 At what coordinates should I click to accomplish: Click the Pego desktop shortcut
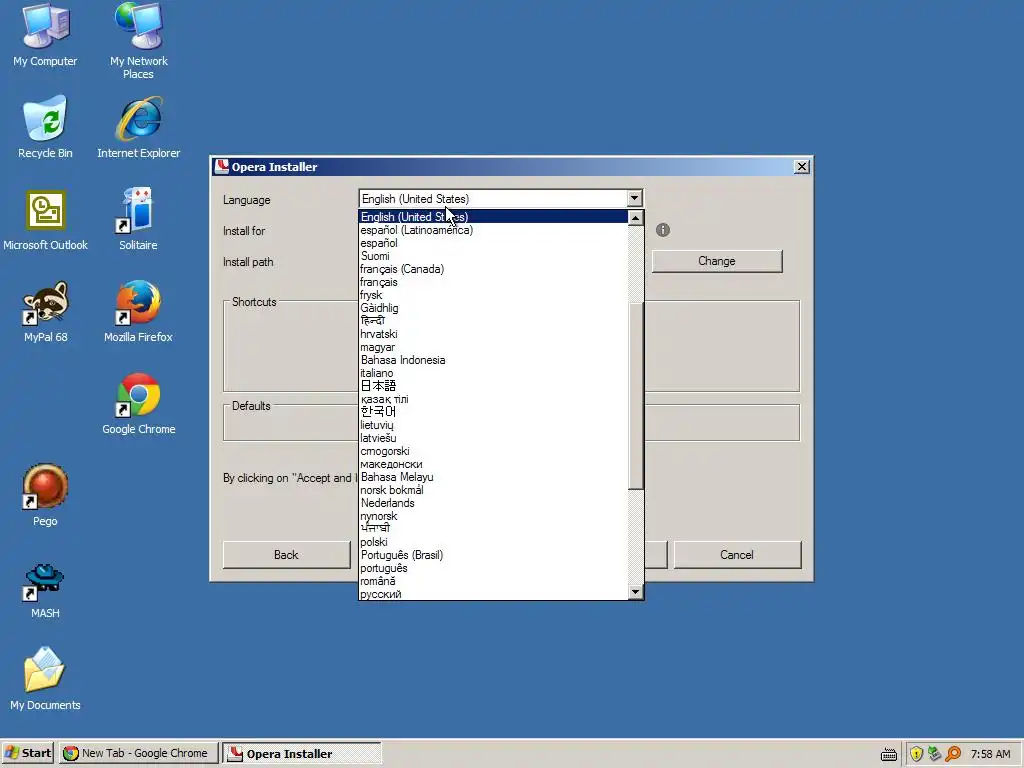click(45, 496)
